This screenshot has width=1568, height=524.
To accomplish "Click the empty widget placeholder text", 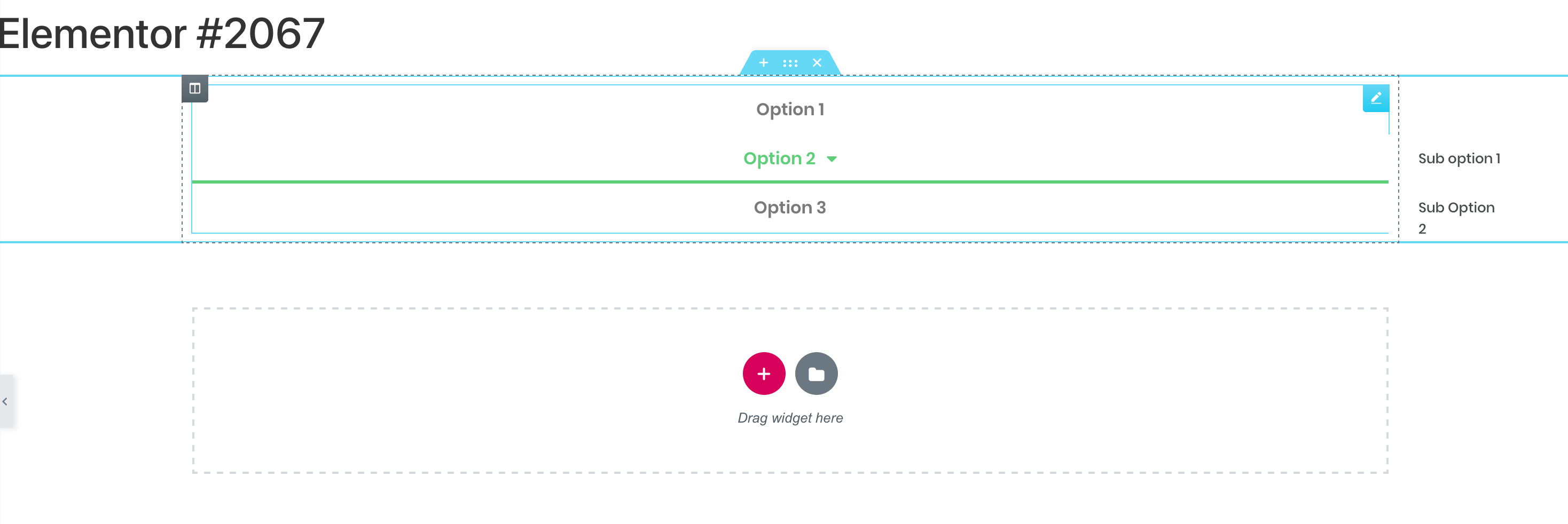I will pyautogui.click(x=790, y=418).
